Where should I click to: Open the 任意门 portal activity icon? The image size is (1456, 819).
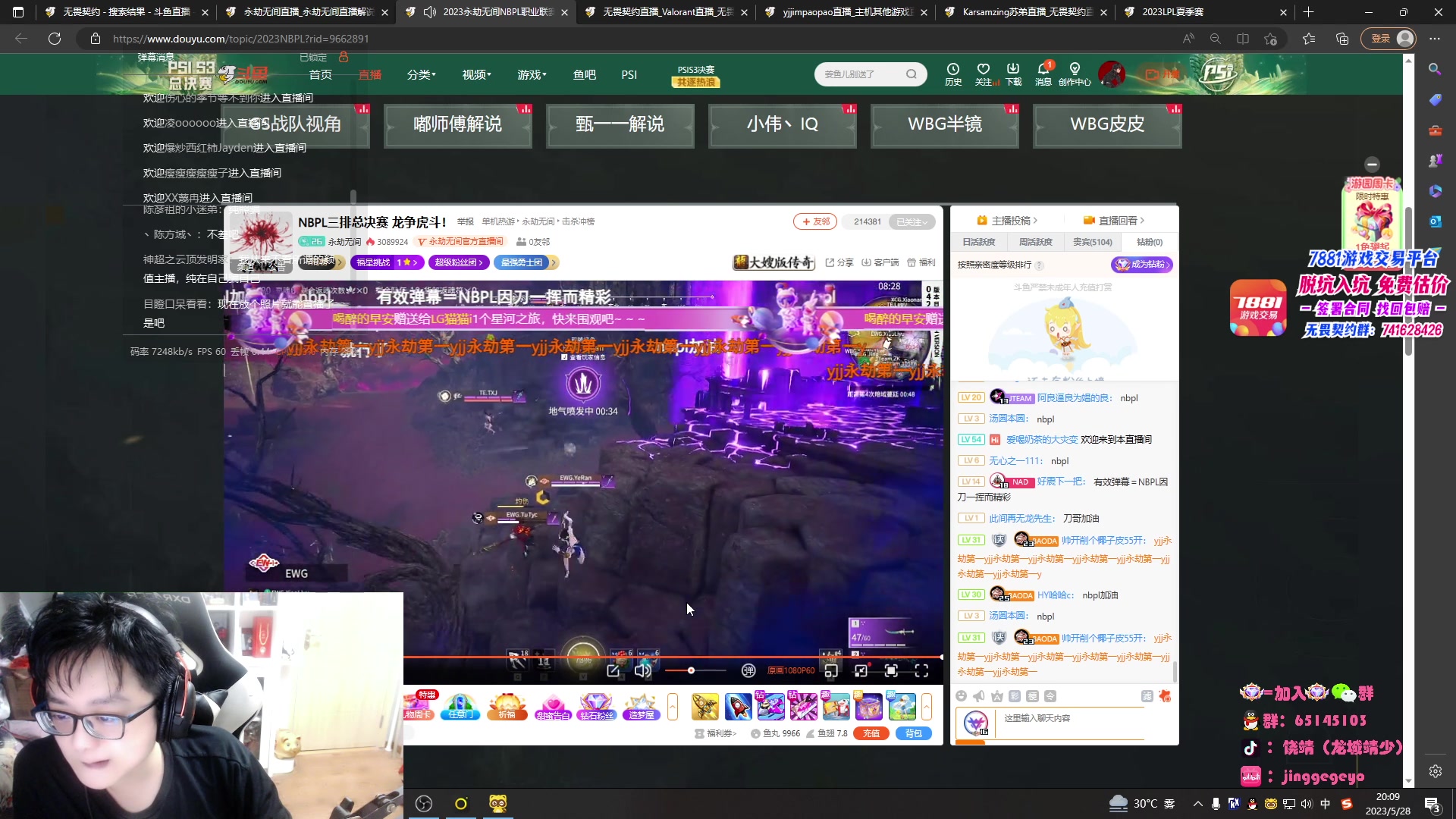coord(460,707)
